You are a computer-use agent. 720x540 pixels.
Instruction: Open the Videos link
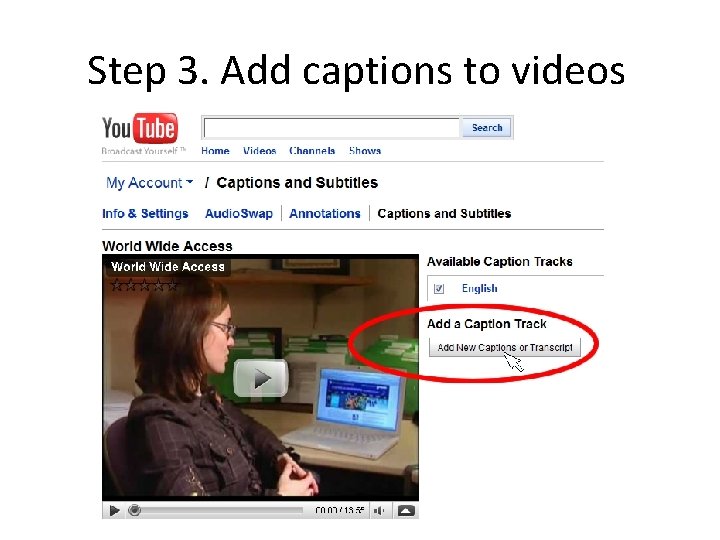[259, 151]
